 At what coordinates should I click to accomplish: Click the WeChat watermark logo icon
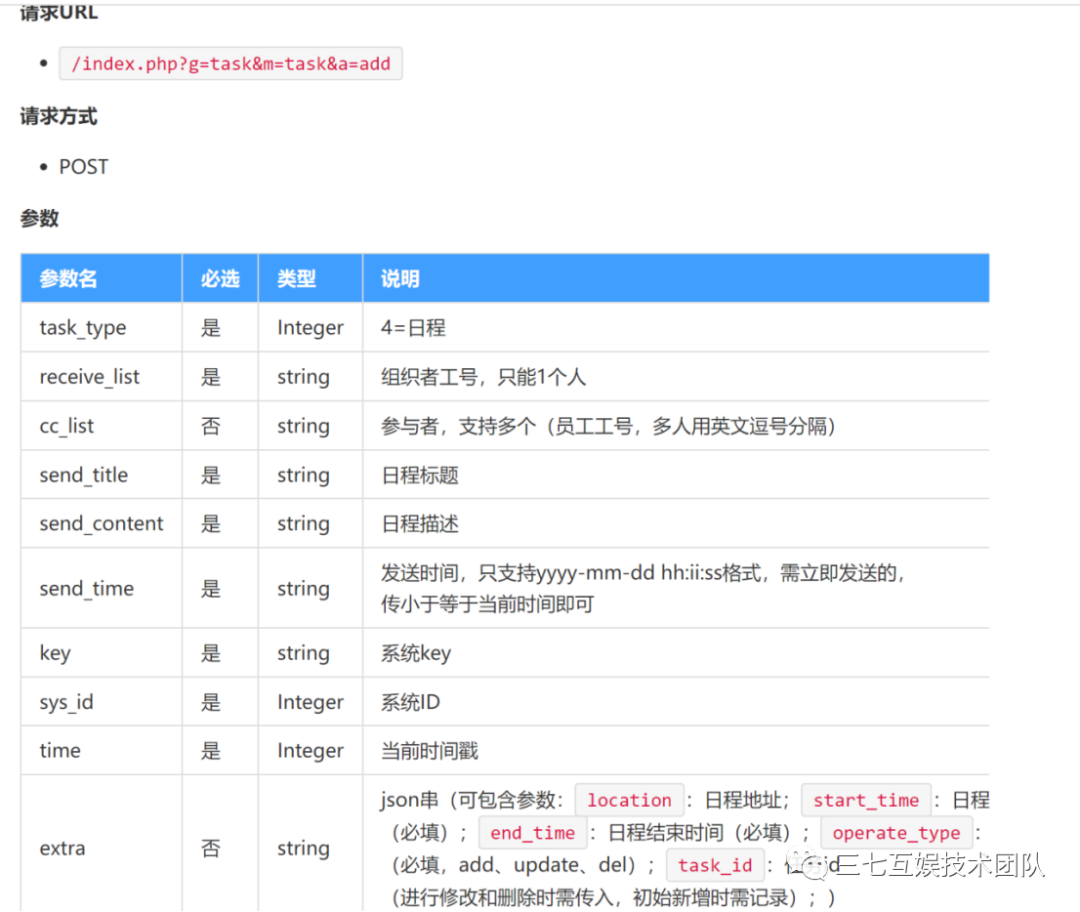808,863
